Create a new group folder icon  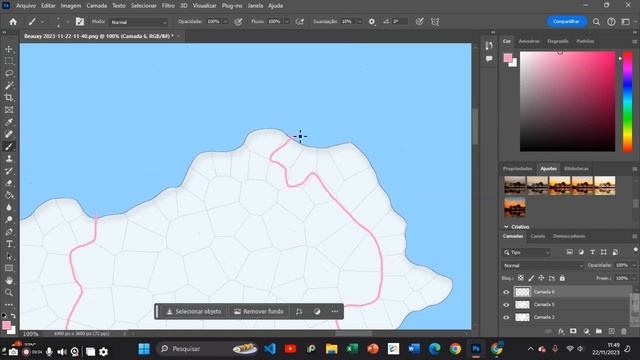pos(598,331)
